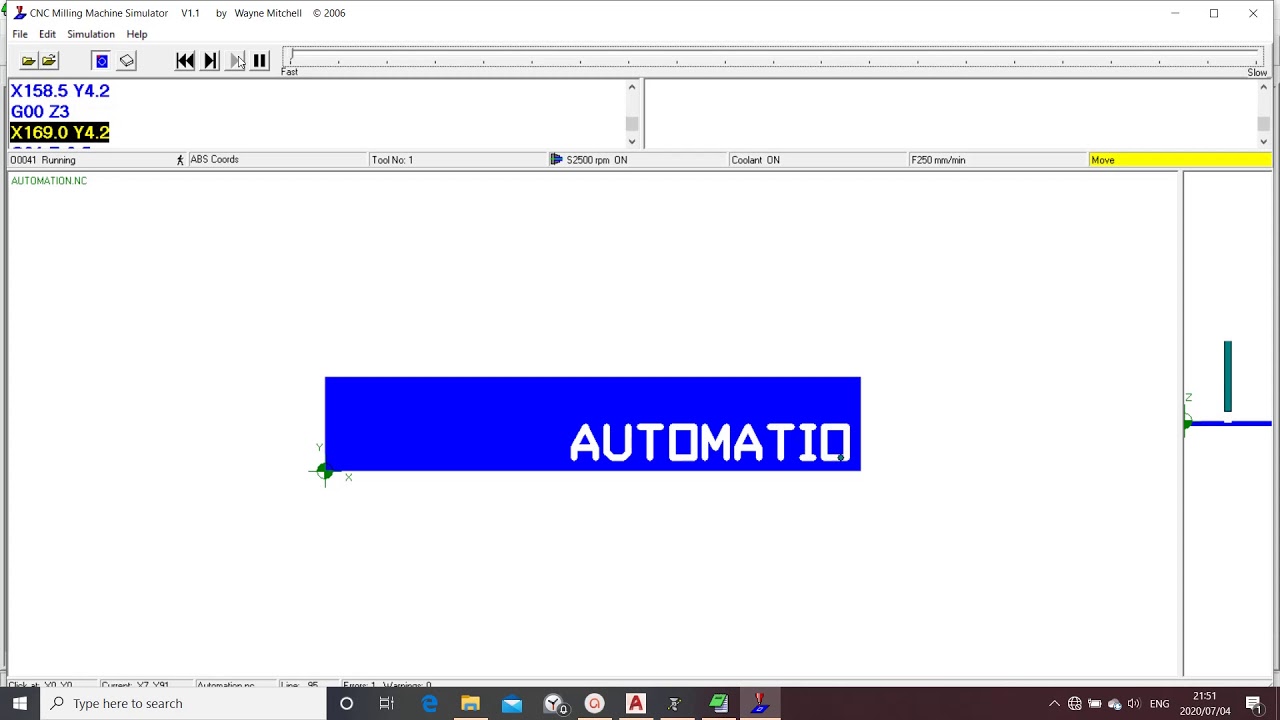Rewind the simulation to start
Viewport: 1280px width, 720px height.
coord(185,61)
